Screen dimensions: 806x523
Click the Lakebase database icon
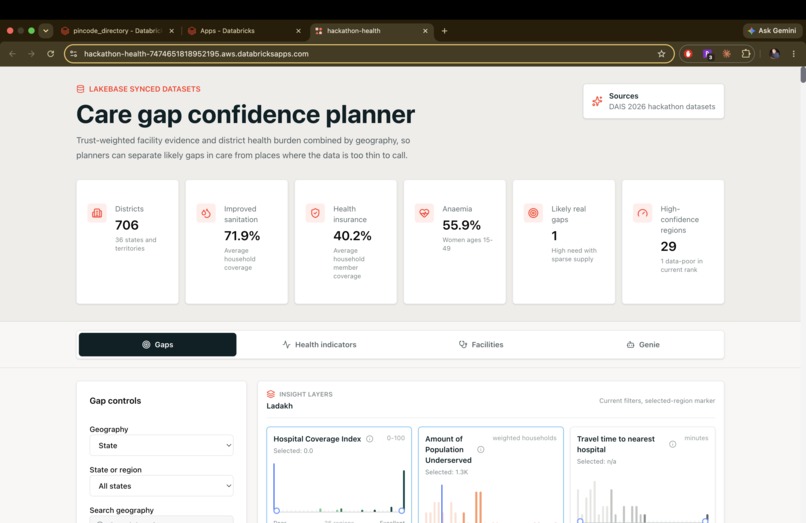pyautogui.click(x=80, y=89)
